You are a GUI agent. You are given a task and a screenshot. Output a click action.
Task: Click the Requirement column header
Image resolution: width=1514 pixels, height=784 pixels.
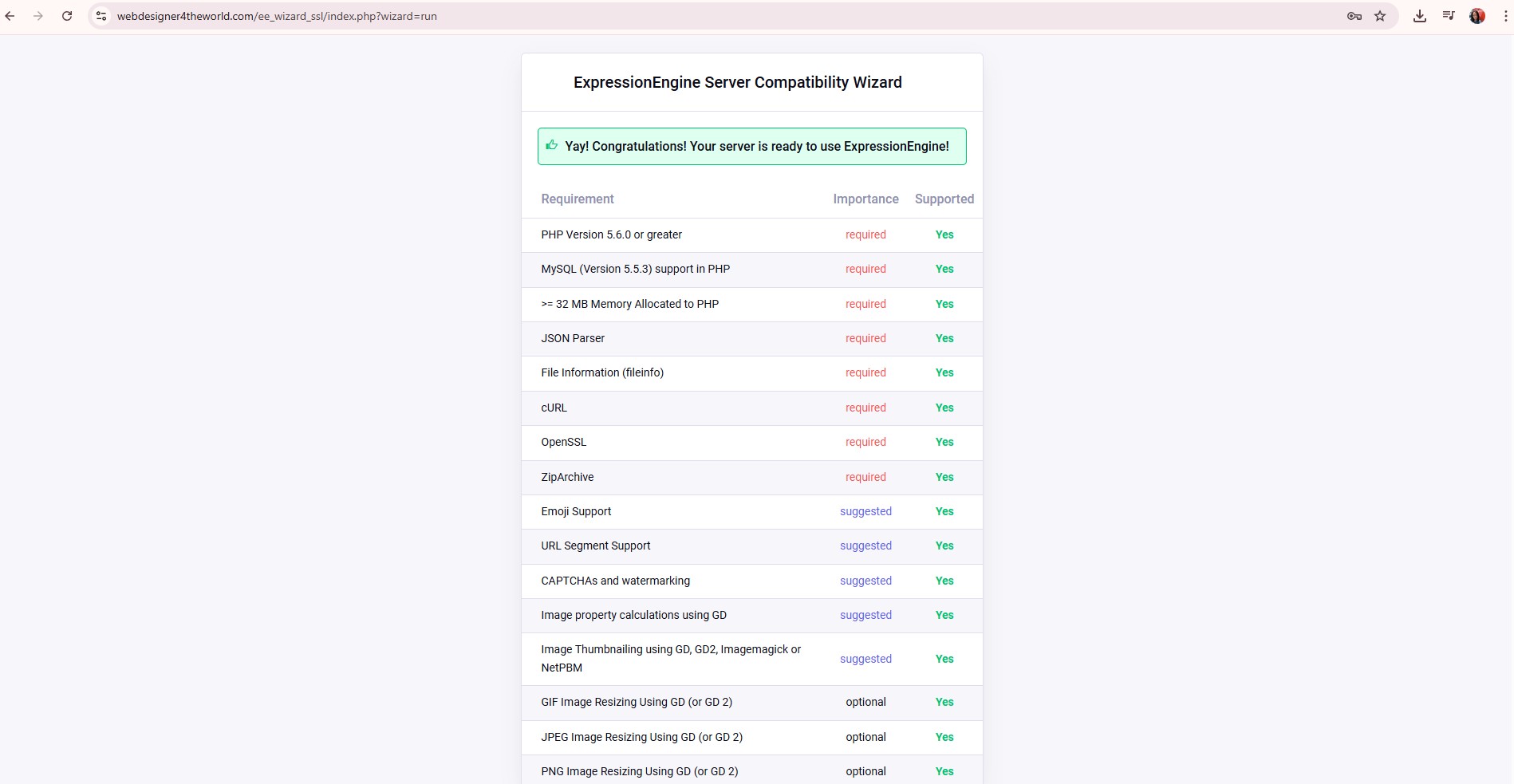(578, 199)
